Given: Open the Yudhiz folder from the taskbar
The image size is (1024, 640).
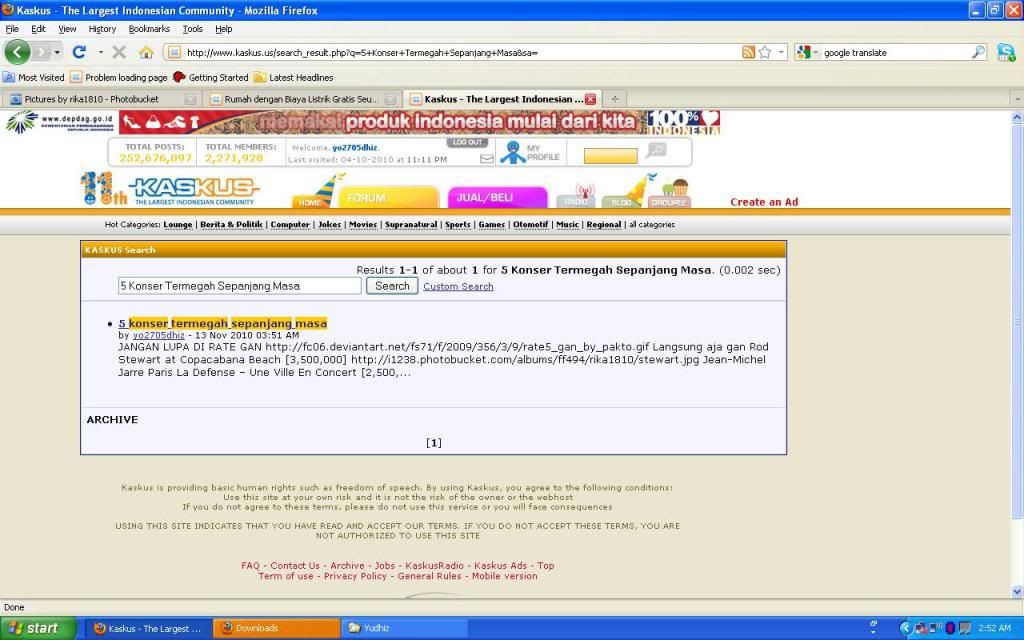Looking at the screenshot, I should pos(405,628).
